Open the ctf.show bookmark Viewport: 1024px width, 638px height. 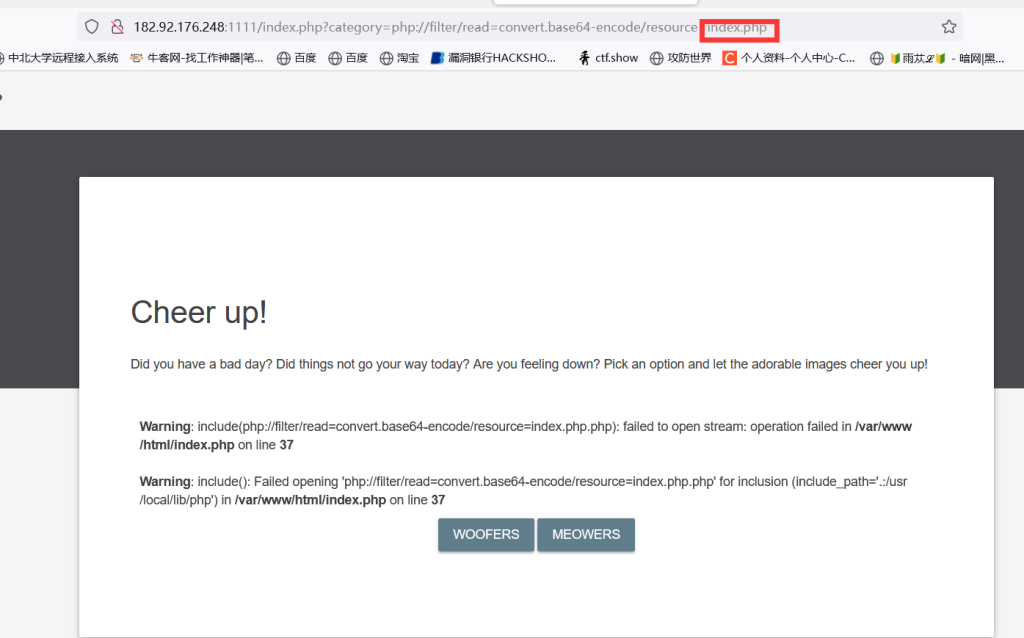(x=608, y=58)
